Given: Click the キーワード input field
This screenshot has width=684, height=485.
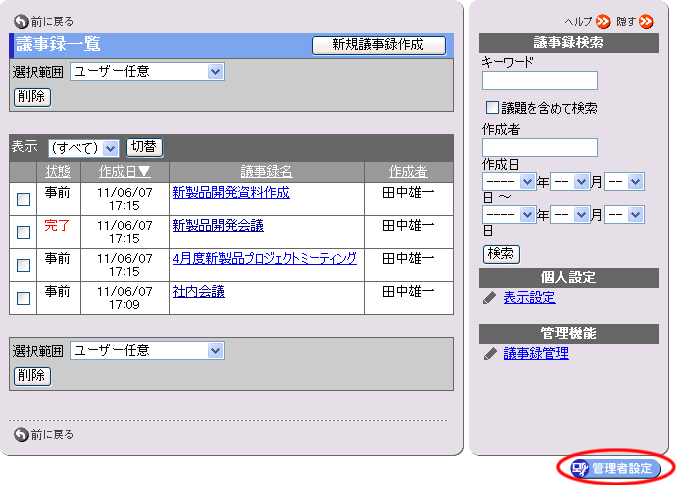Looking at the screenshot, I should click(x=539, y=81).
